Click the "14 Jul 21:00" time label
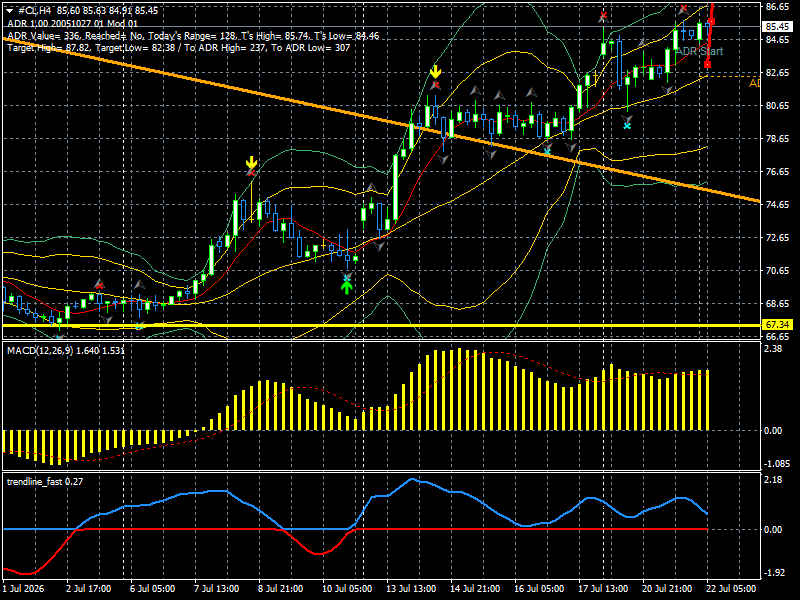Screen dimensions: 800x600 (475, 589)
